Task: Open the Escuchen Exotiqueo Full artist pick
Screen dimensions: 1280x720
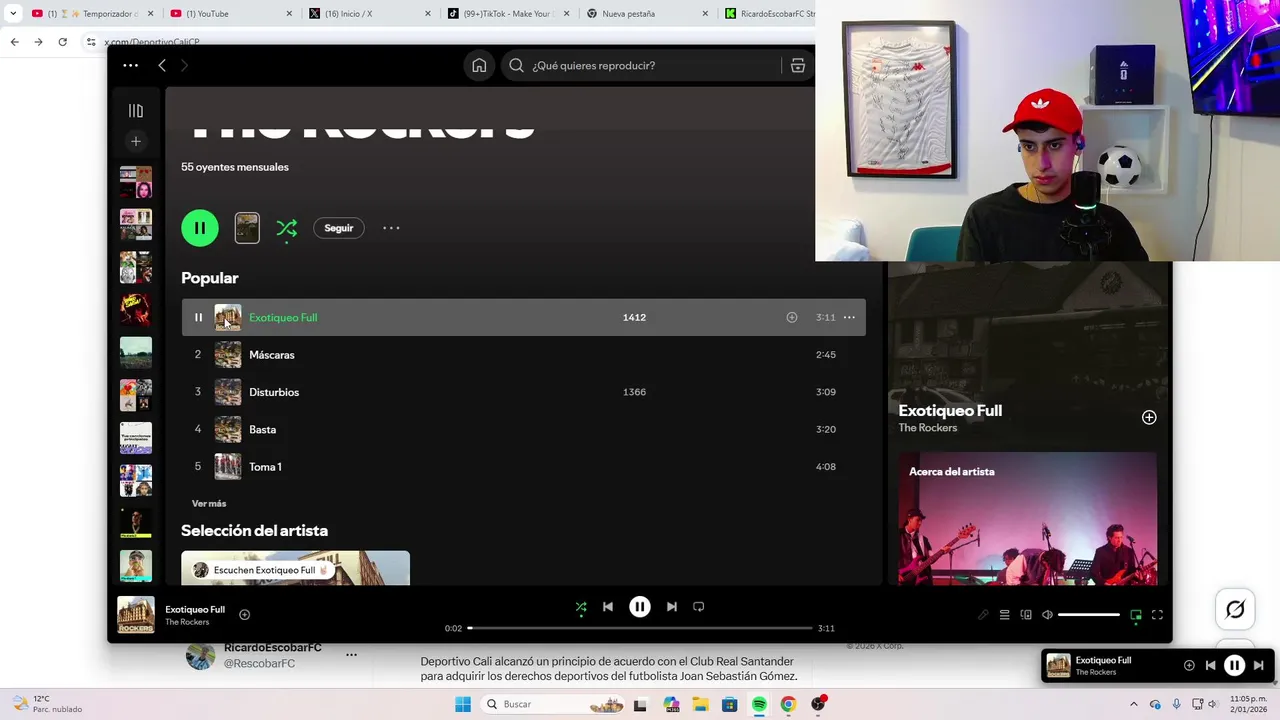Action: coord(295,568)
